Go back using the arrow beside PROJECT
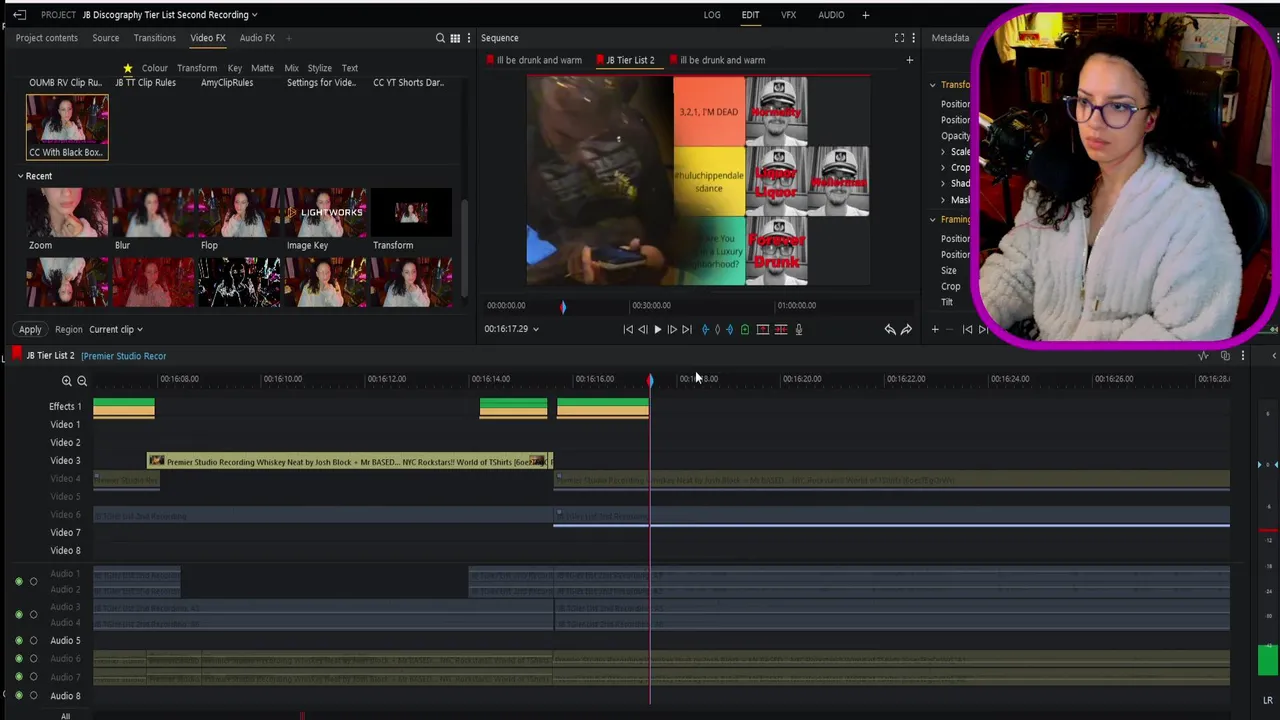 click(19, 15)
